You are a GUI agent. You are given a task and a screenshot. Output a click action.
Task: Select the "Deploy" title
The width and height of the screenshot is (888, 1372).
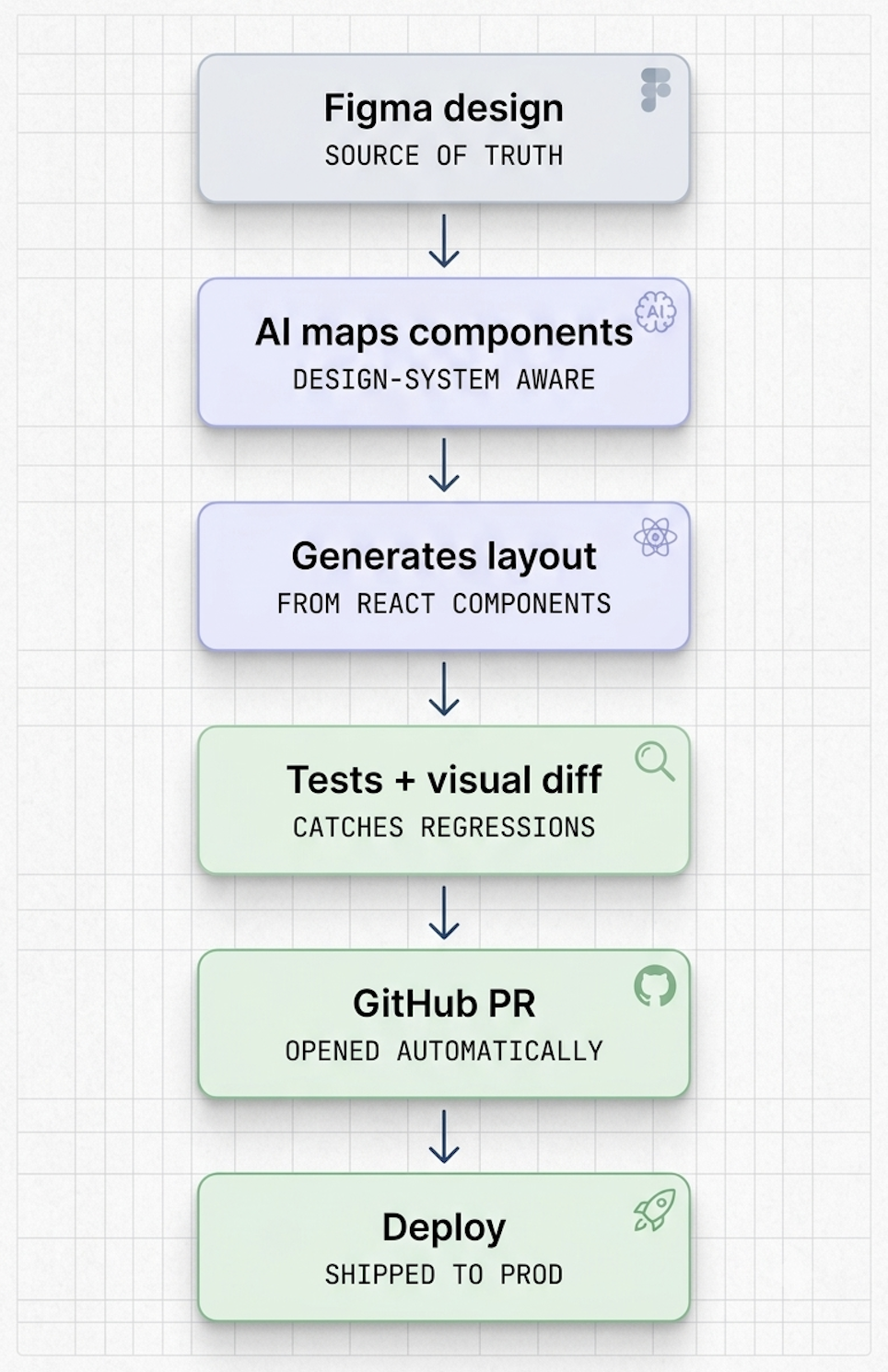(x=443, y=1228)
